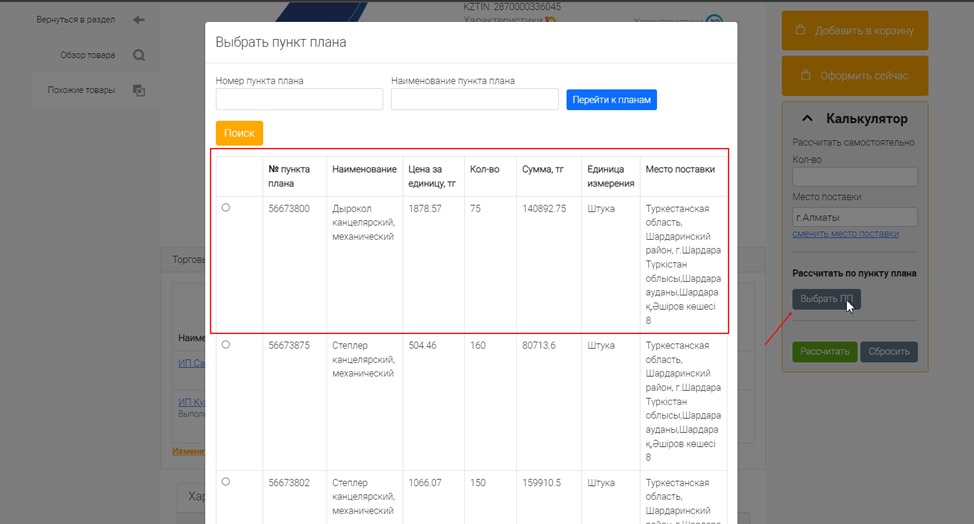Click the bag icon on Добавить в корзину
The width and height of the screenshot is (974, 524).
click(800, 31)
